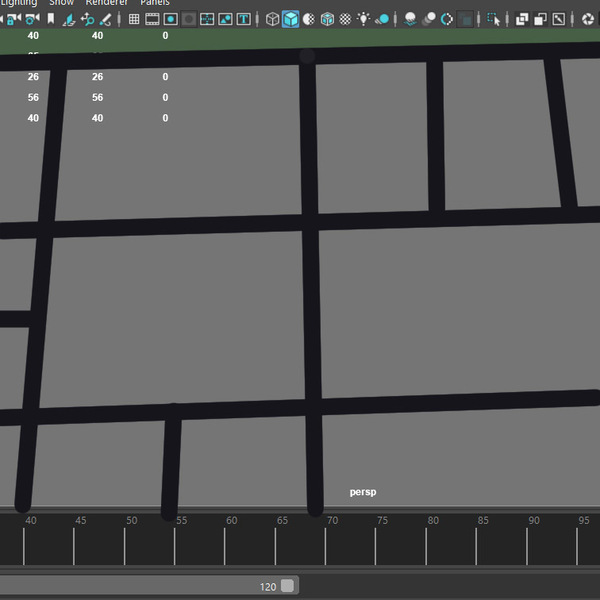Click the Use All Lights bulb icon
Screen dimensions: 600x600
pos(363,19)
